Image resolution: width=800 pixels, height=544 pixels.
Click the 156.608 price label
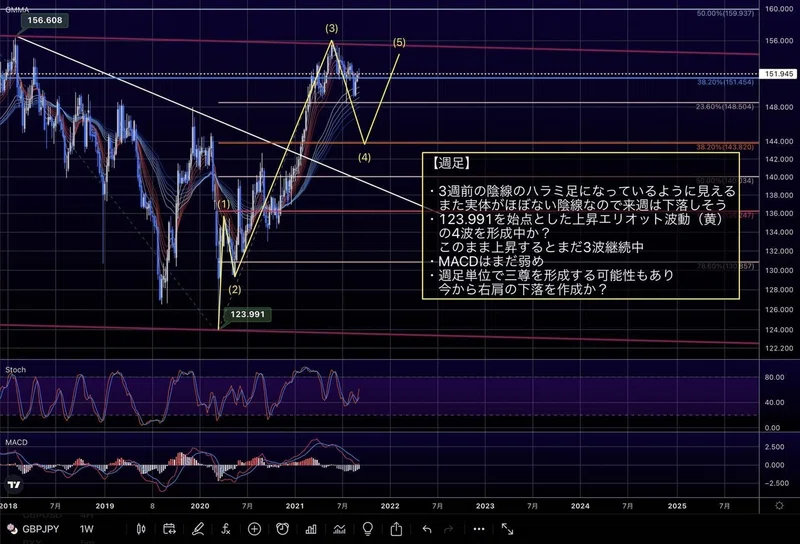(x=45, y=20)
